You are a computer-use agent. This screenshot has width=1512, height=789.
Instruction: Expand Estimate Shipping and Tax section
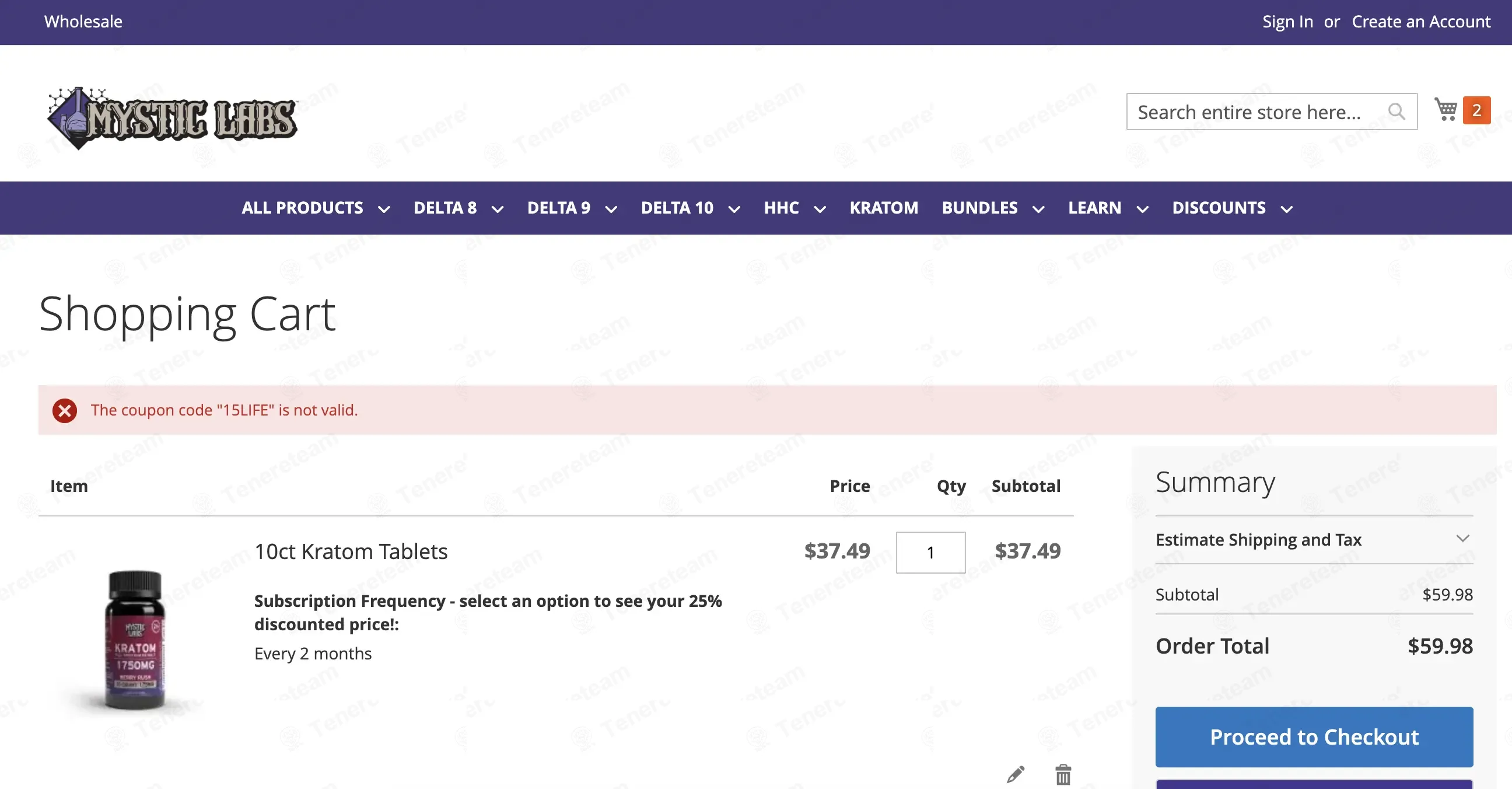coord(1314,539)
